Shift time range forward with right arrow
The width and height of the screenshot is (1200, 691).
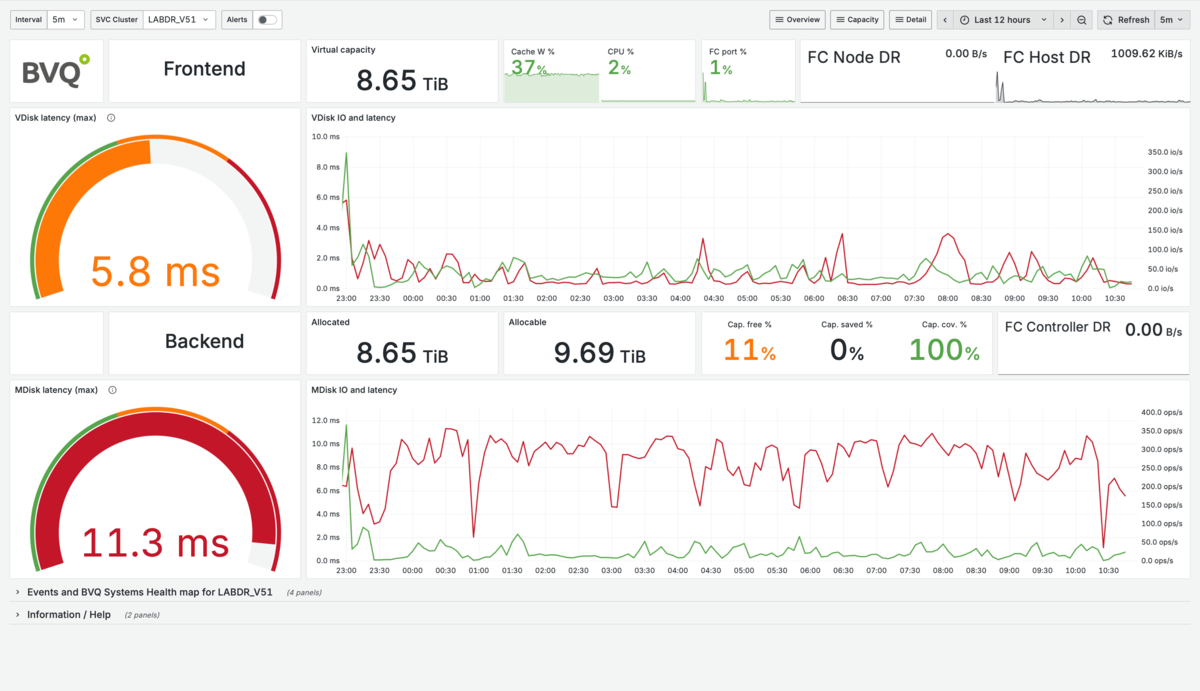click(x=1062, y=20)
